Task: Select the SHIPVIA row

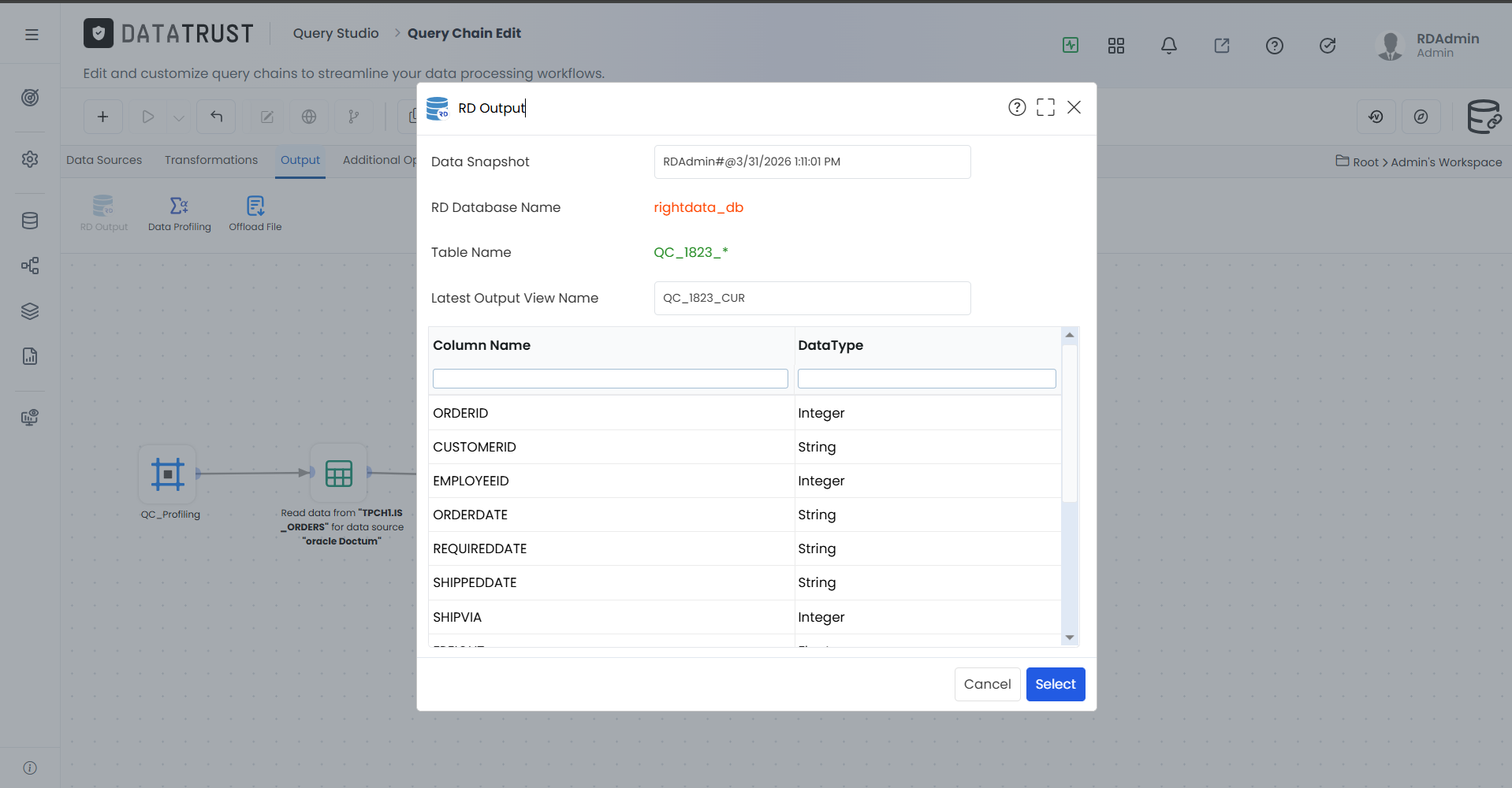Action: (745, 617)
